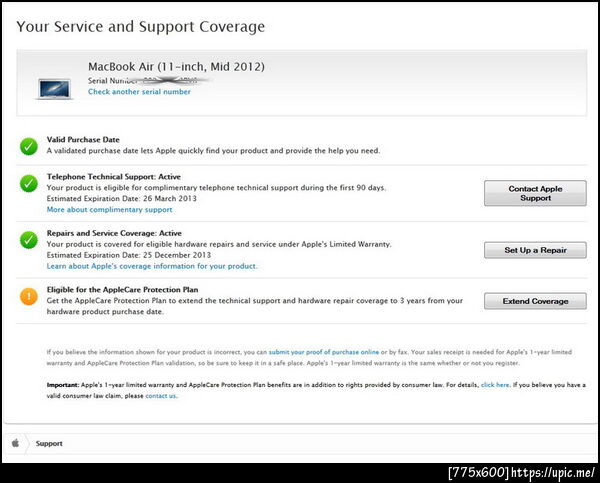Screen dimensions: 600x483
Task: Click 'Eligible for the AppleCare Protection Plan' heading
Action: click(122, 289)
